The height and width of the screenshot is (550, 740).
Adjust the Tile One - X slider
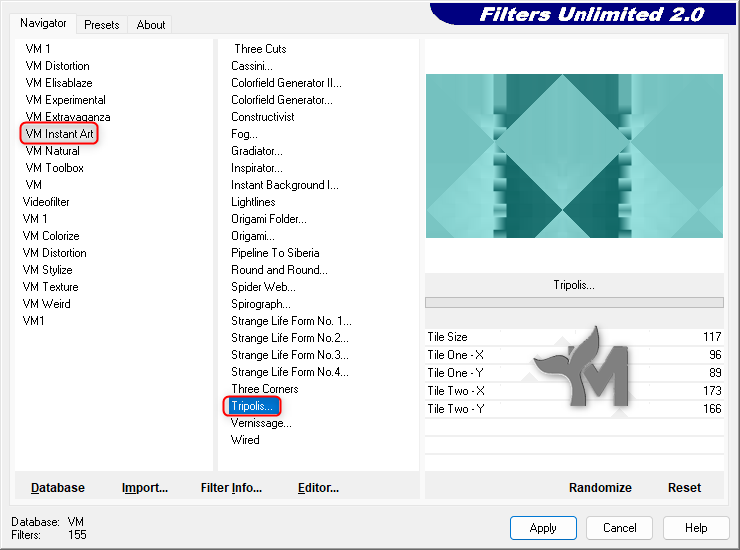[574, 355]
